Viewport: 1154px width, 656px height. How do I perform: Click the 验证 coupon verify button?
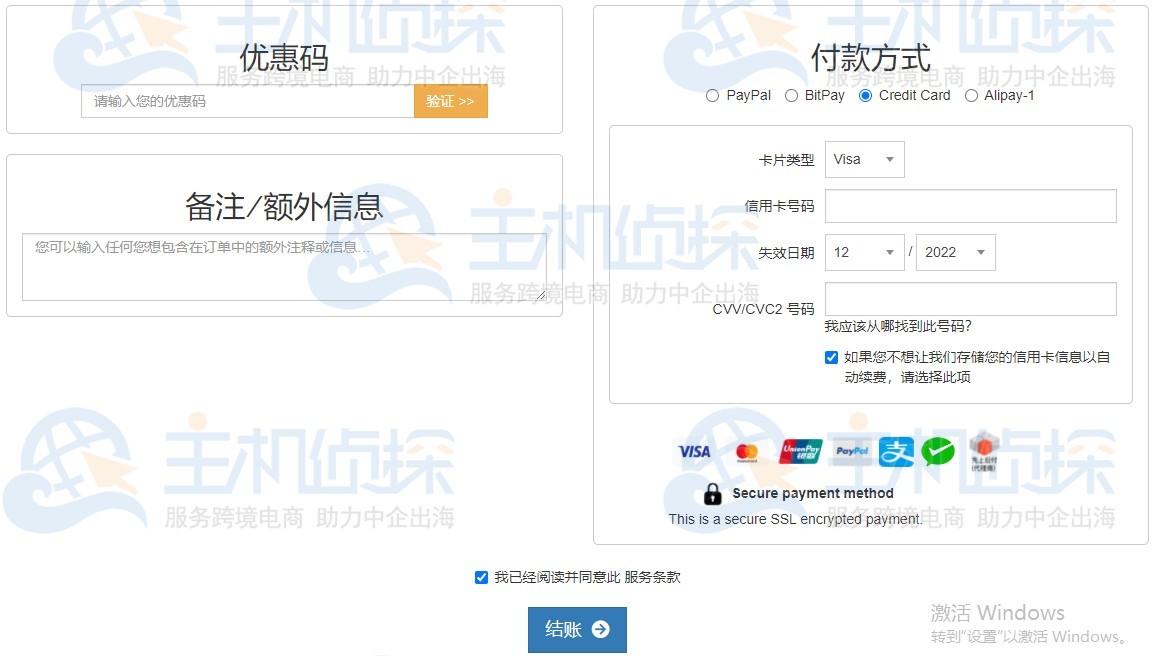tap(450, 101)
